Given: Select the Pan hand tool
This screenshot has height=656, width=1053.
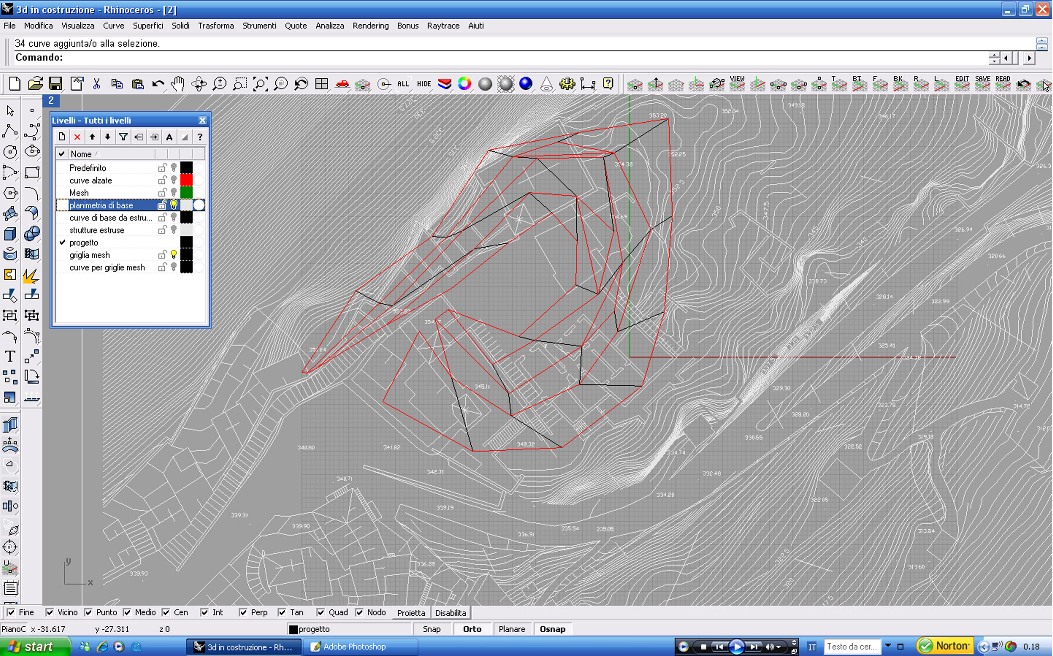Looking at the screenshot, I should [177, 84].
